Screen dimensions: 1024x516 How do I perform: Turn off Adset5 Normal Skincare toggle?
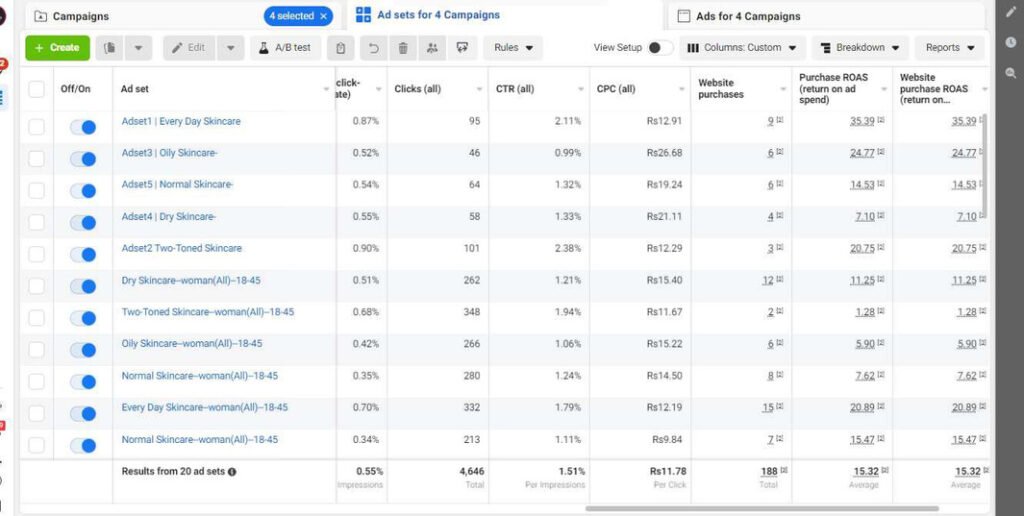tap(83, 191)
